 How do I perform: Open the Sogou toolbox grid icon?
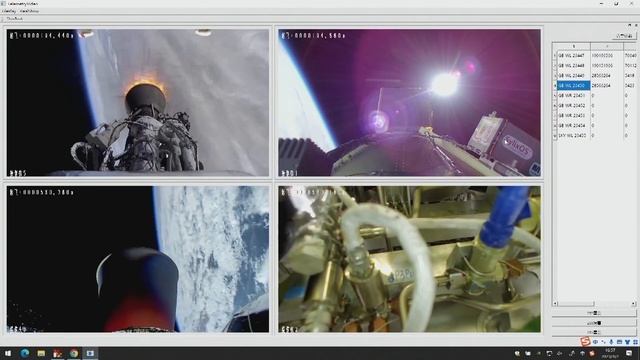636,342
